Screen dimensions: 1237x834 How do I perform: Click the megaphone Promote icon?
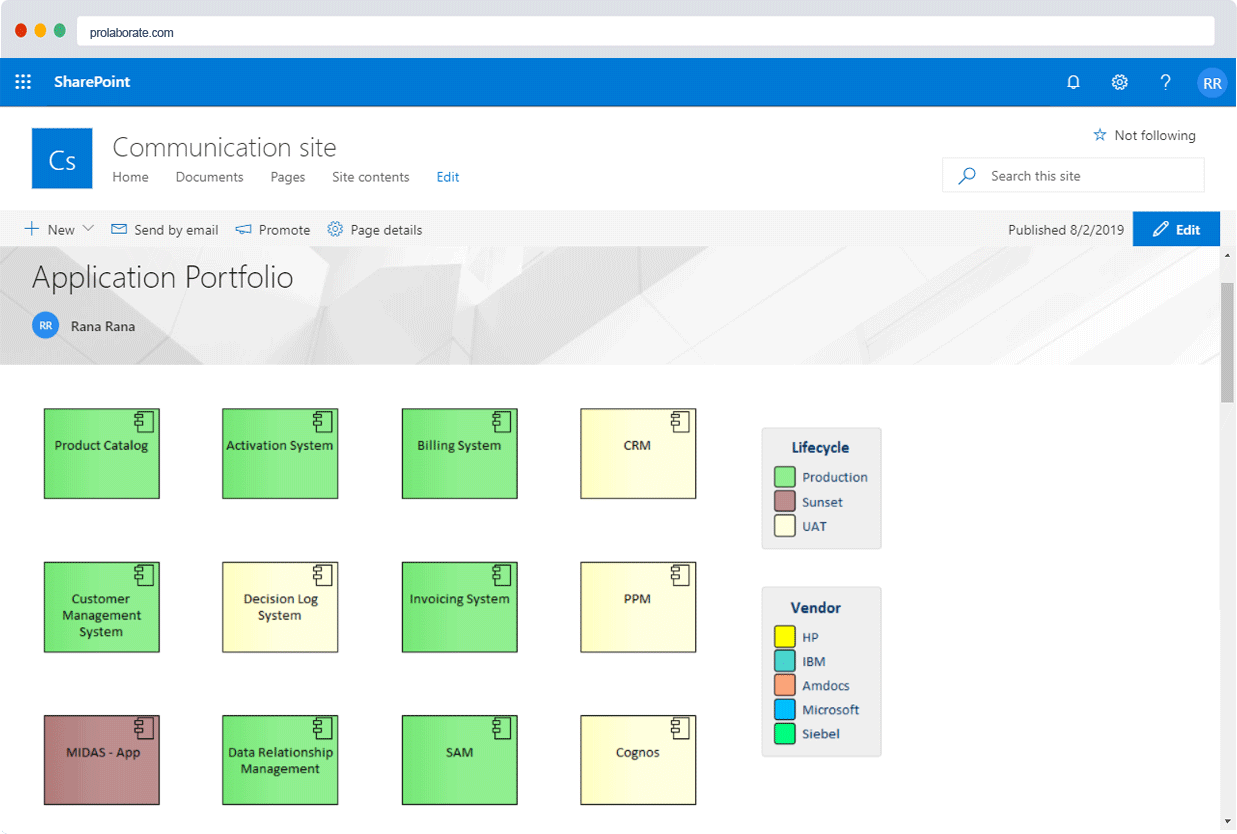(243, 229)
